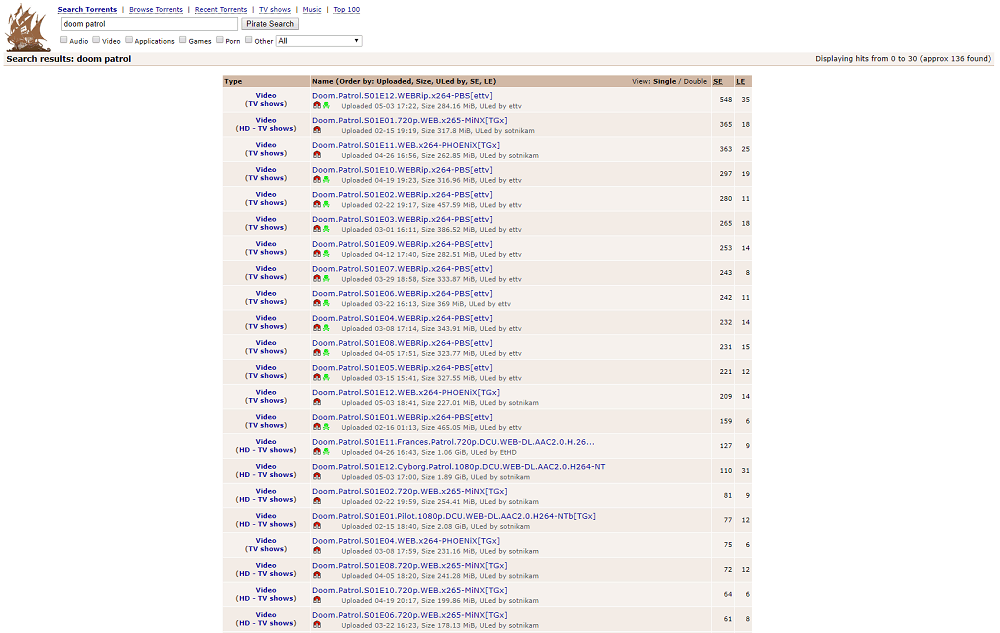1000x633 pixels.
Task: Click magnet icon for Doom.Patrol.S01E10.WEBRip.x264-PBS[ettv]
Action: (317, 180)
